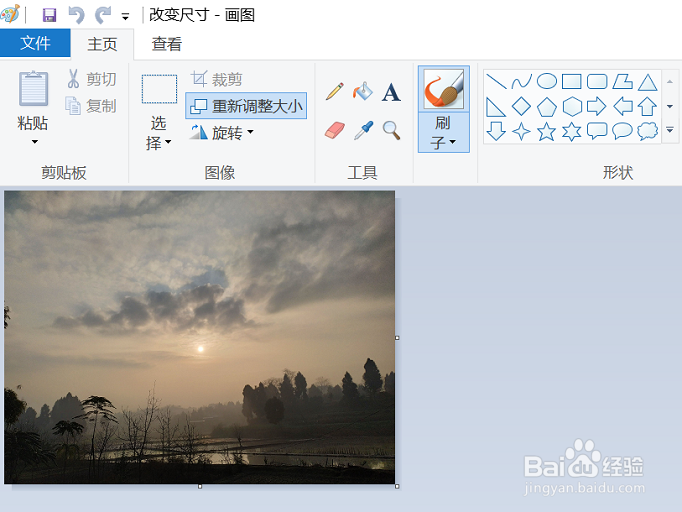682x512 pixels.
Task: Select the Color picker eyedropper tool
Action: (x=364, y=130)
